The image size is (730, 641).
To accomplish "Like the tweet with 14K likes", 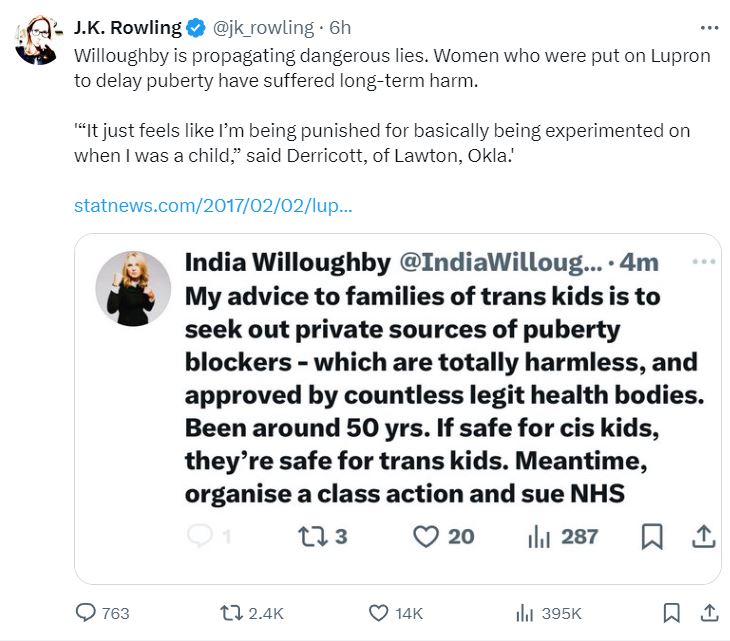I will point(396,613).
